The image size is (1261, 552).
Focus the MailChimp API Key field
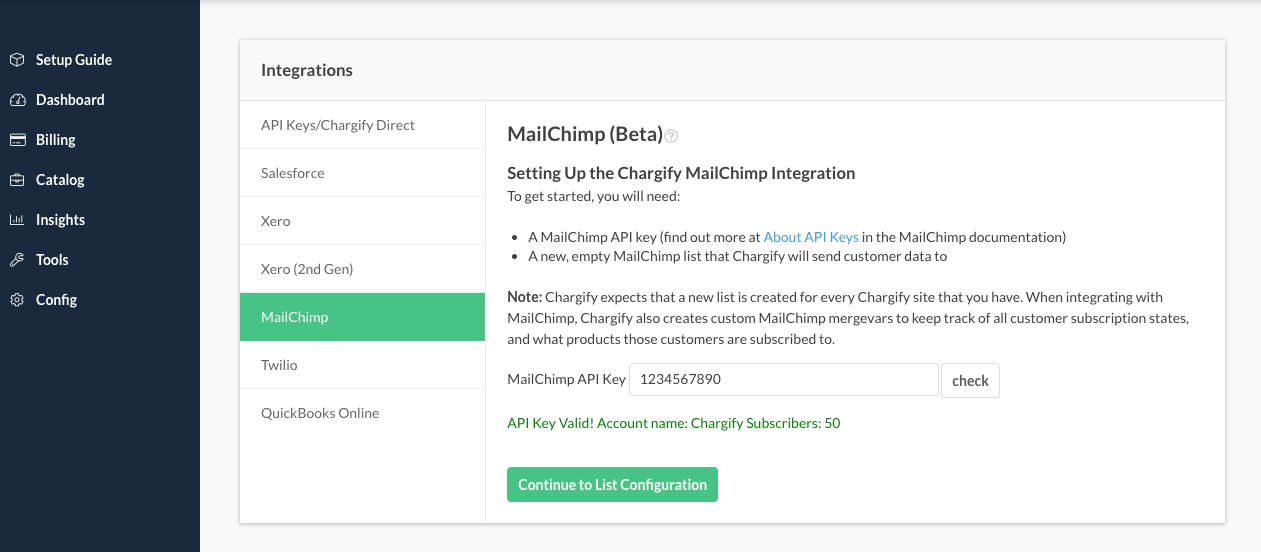(783, 380)
